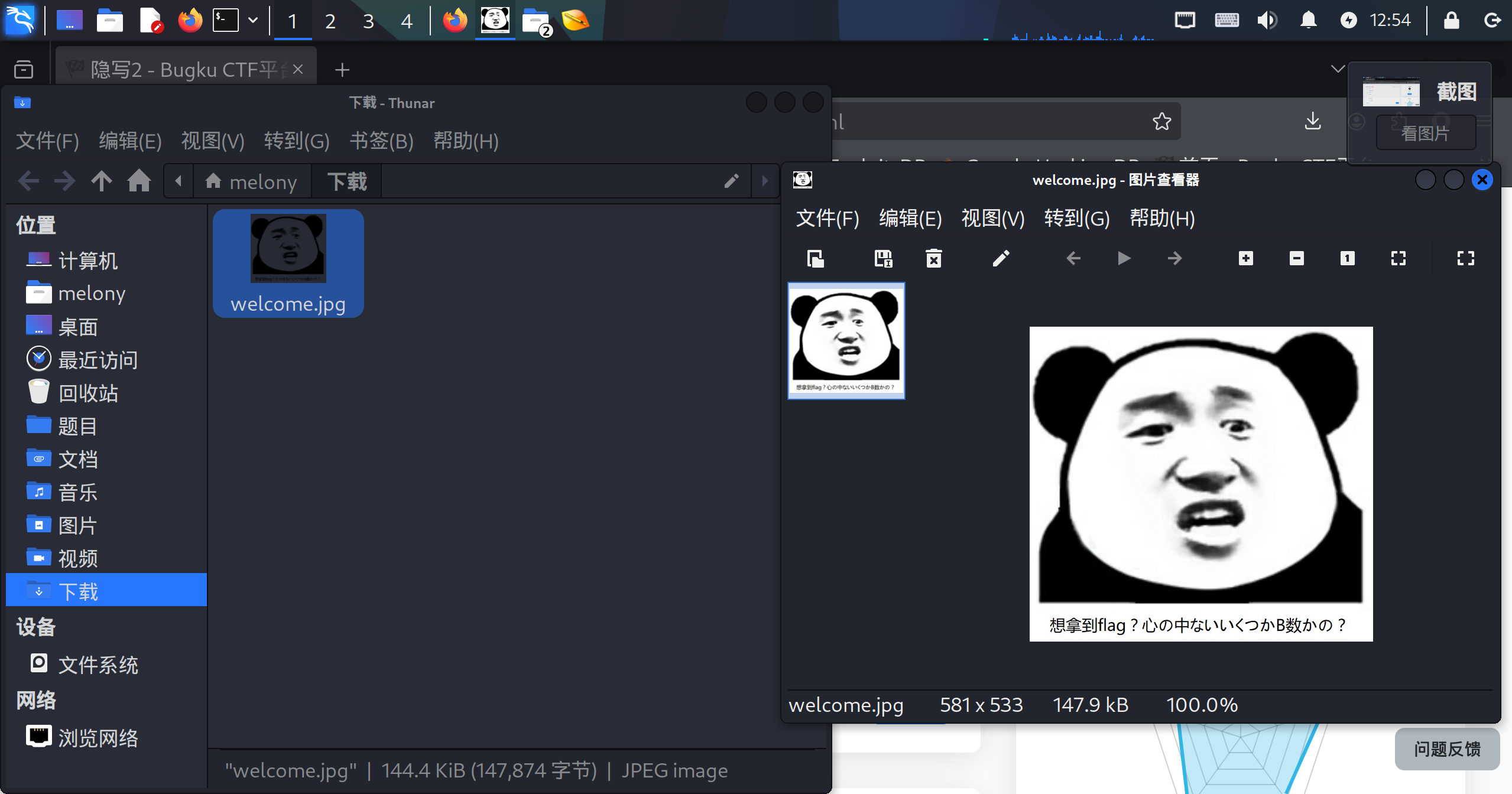
Task: Select welcome.jpg thumbnail in viewer sidebar
Action: pos(846,341)
